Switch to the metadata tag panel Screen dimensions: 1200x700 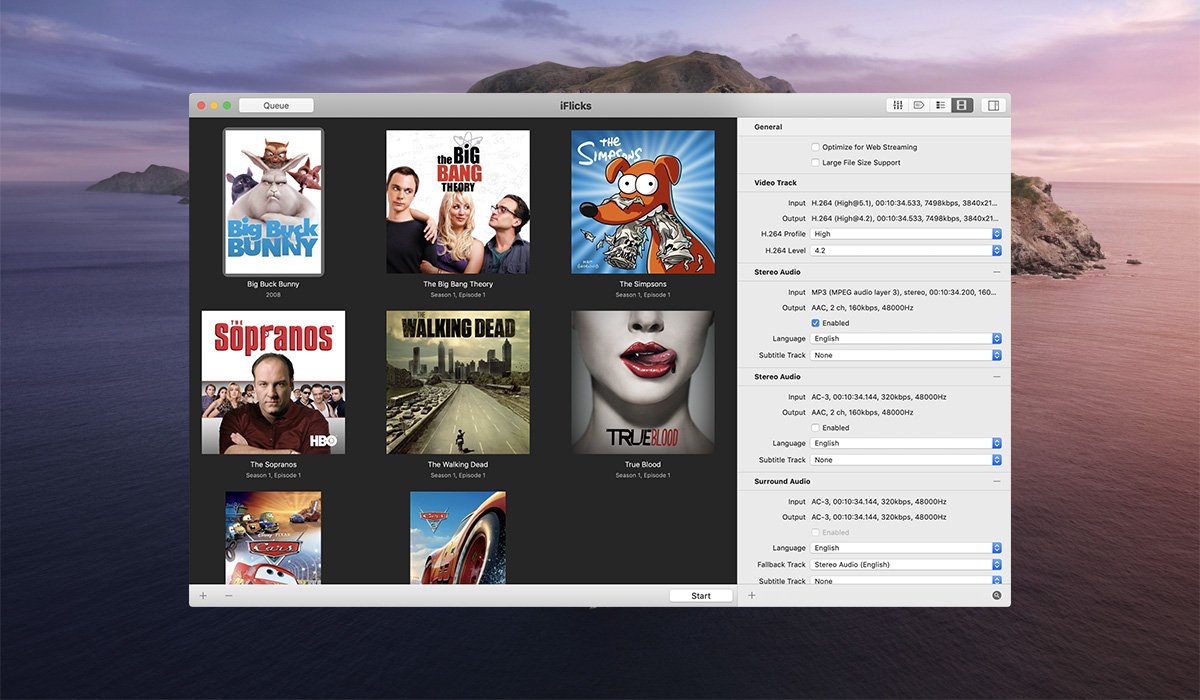[x=919, y=105]
